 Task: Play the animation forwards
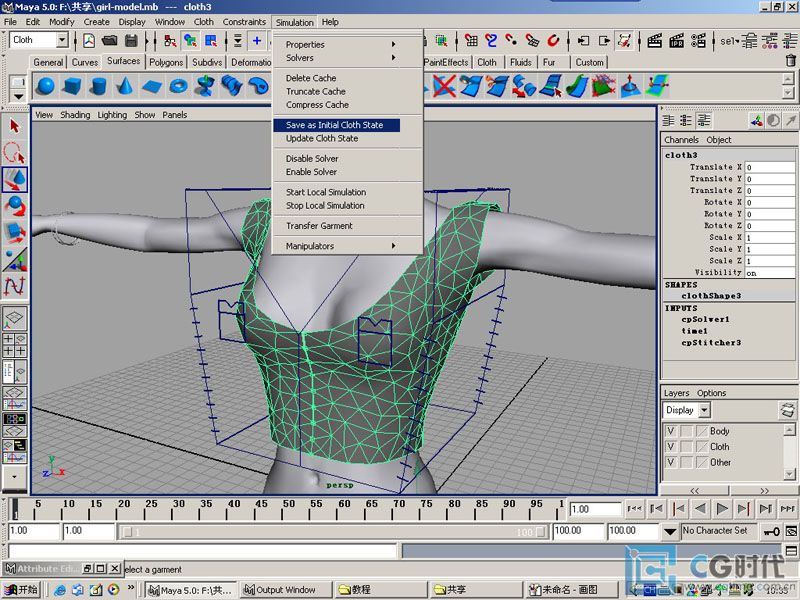coord(722,509)
